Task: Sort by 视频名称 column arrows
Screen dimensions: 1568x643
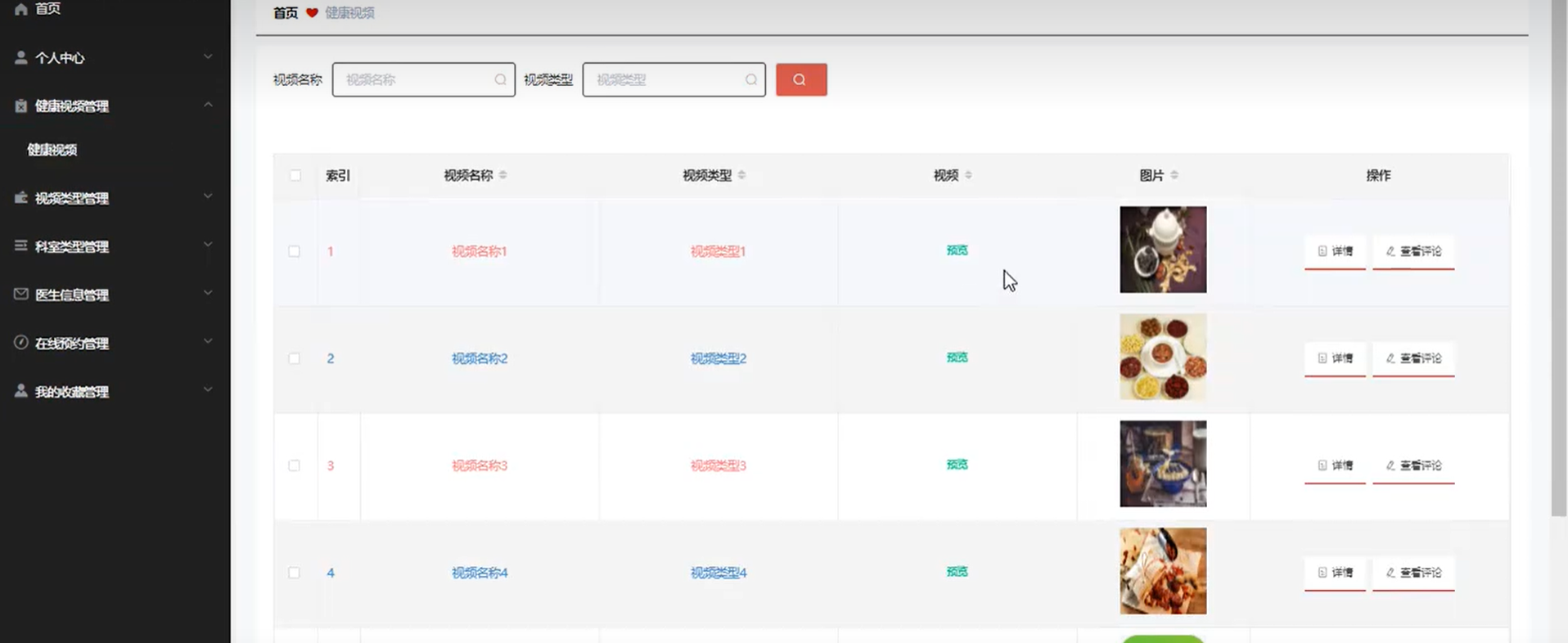Action: click(502, 175)
